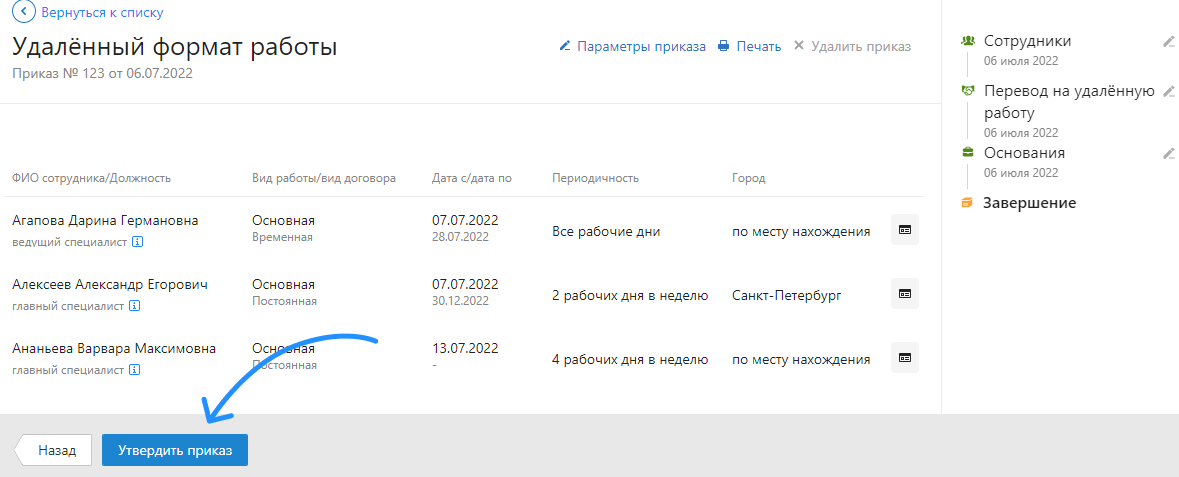Click the Город column header
1179x477 pixels.
tap(748, 178)
